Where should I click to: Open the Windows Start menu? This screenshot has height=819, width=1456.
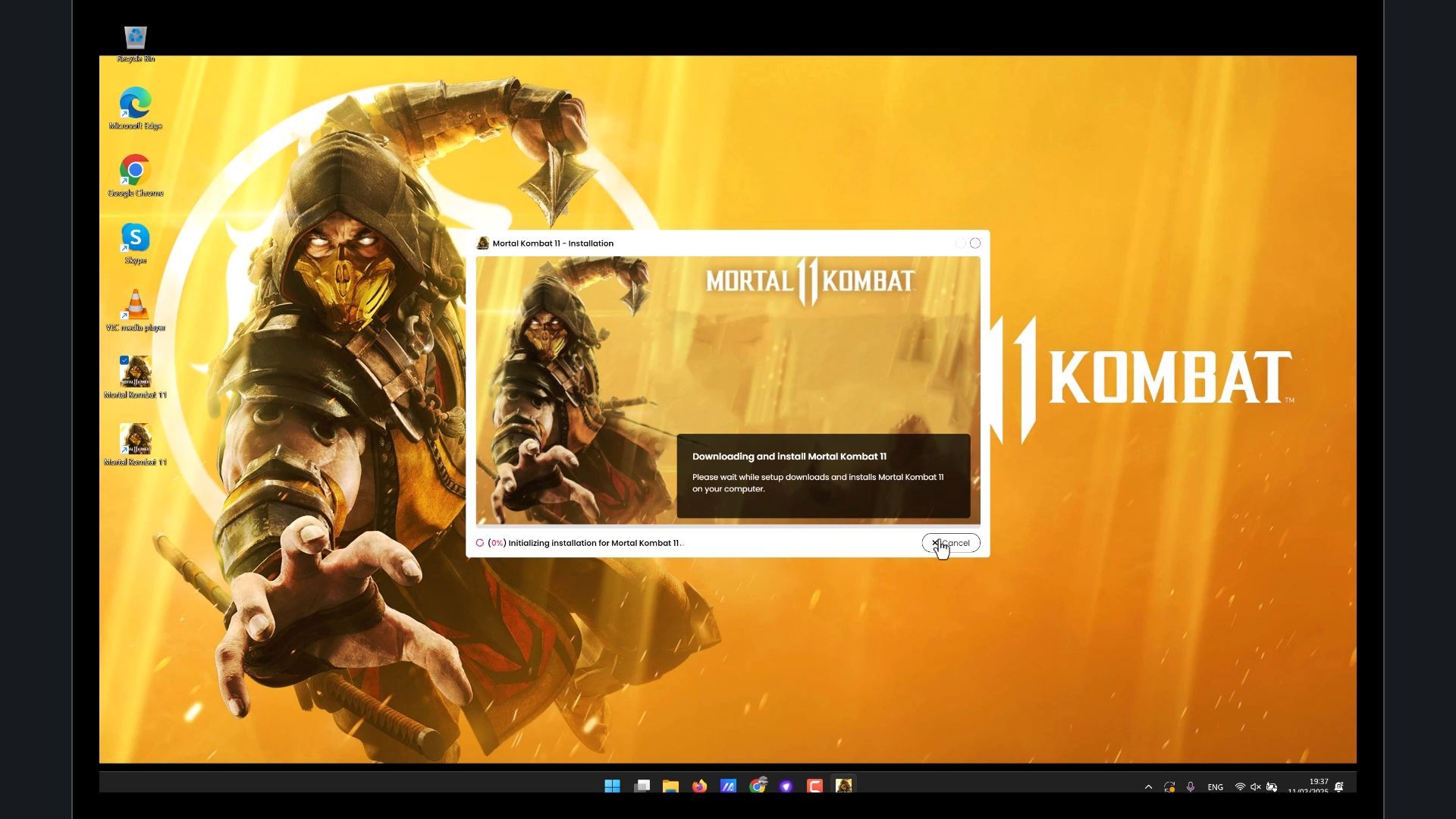613,786
